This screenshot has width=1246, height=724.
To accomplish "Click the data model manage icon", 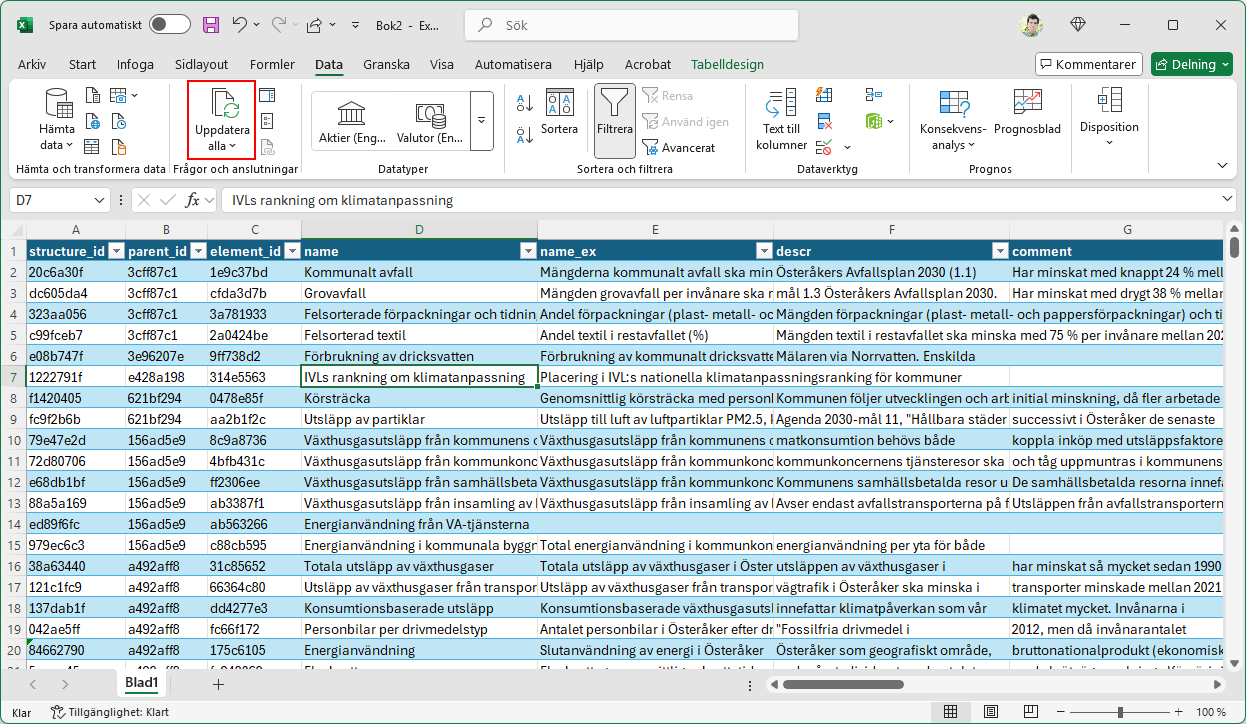I will tap(873, 121).
